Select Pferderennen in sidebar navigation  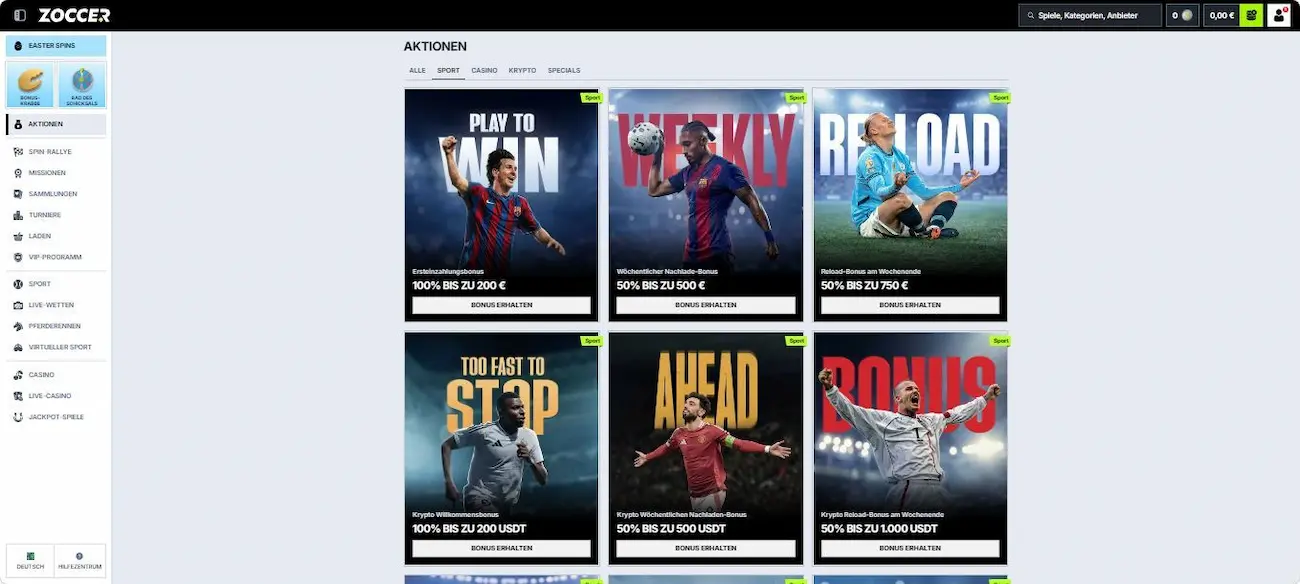pyautogui.click(x=54, y=326)
